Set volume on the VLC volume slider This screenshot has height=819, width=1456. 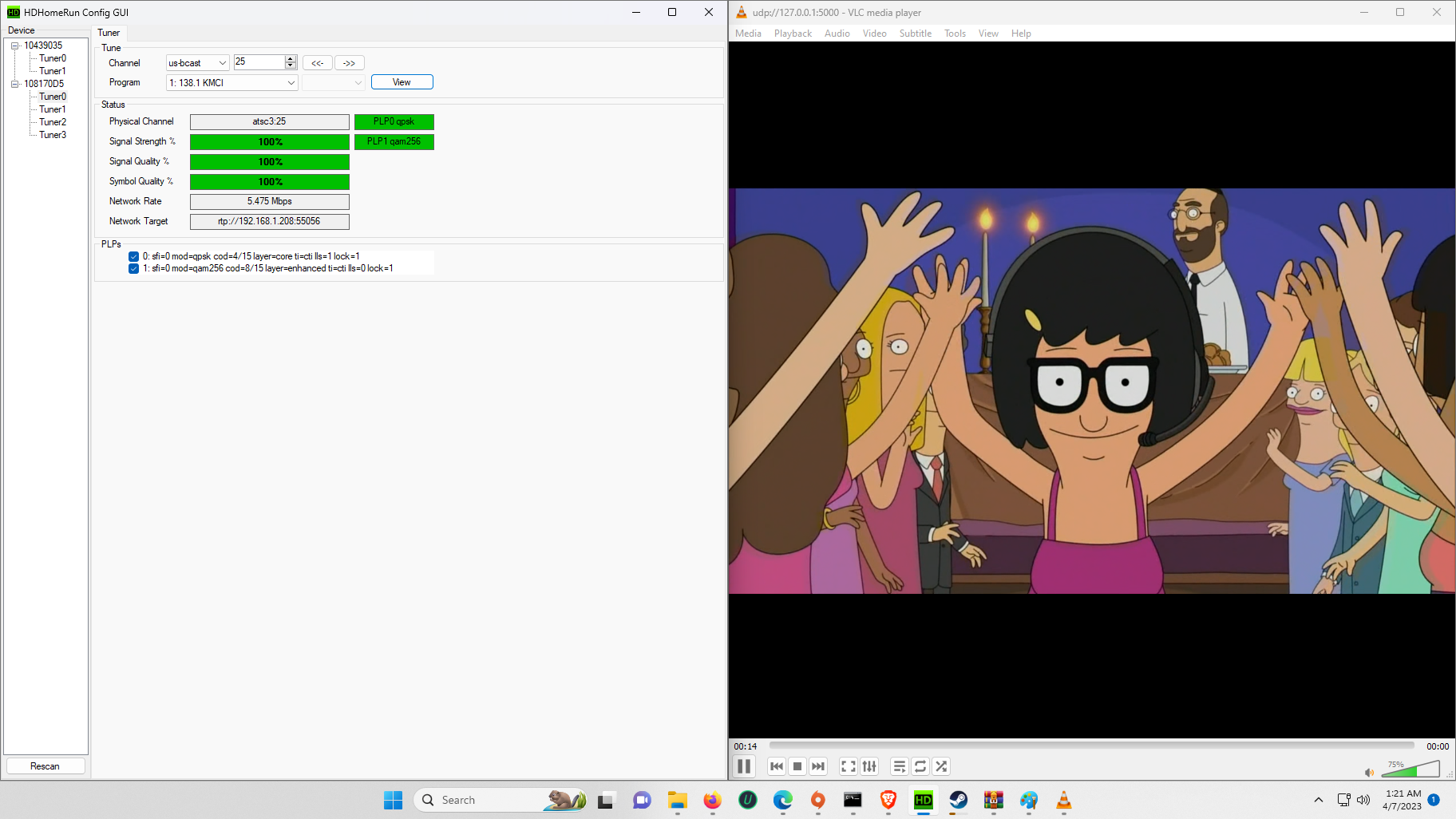(1411, 769)
